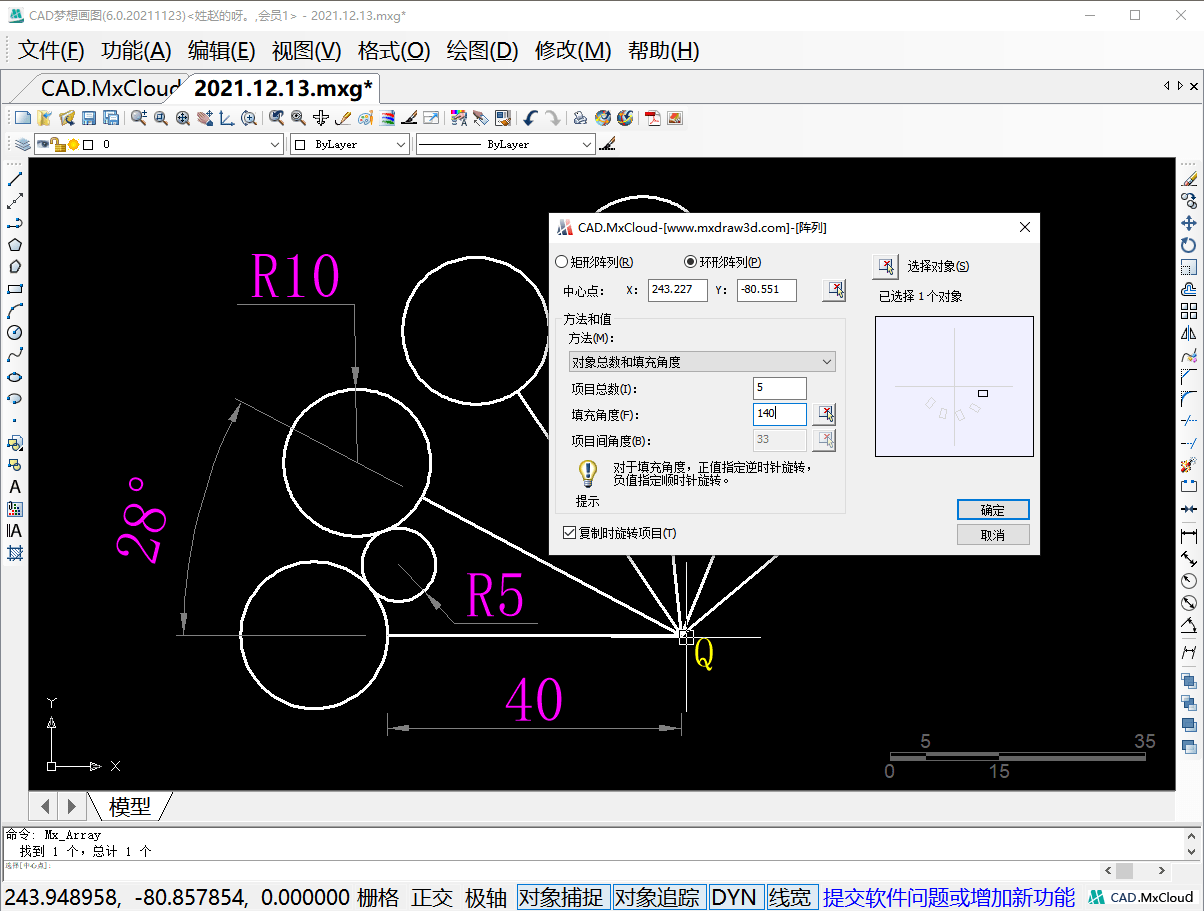The image size is (1204, 911).
Task: Select the 环形阵列 radio button
Action: coord(689,262)
